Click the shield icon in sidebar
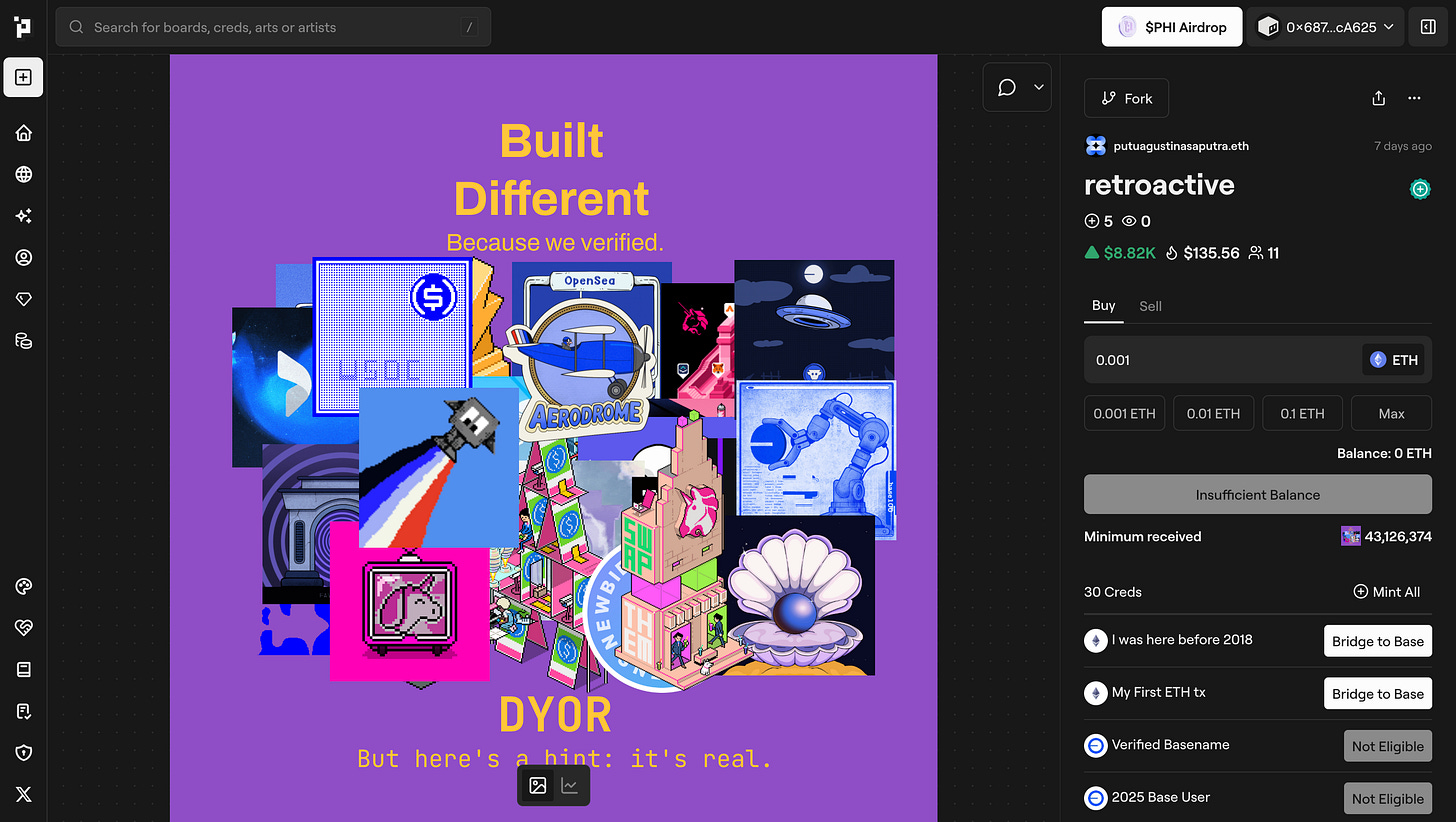1456x822 pixels. pyautogui.click(x=23, y=752)
